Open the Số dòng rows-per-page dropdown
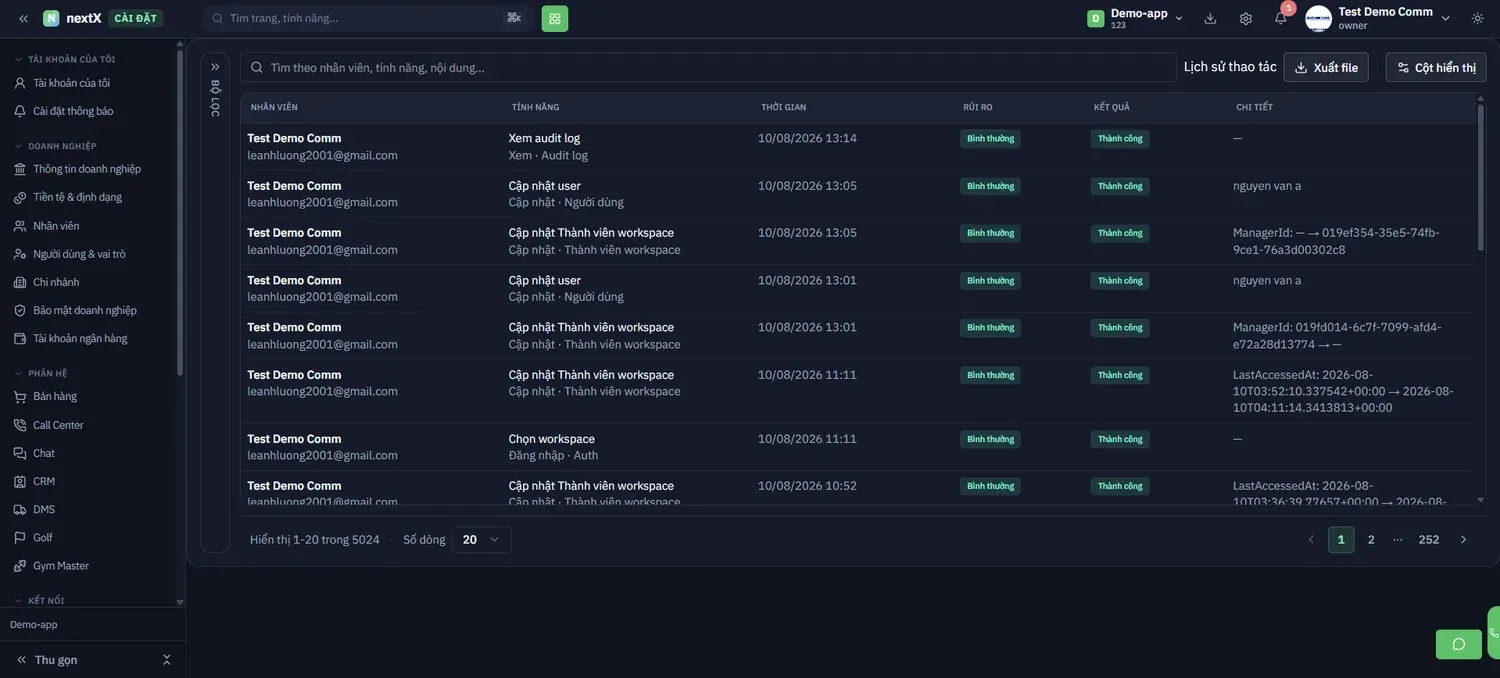This screenshot has height=678, width=1500. pos(481,540)
